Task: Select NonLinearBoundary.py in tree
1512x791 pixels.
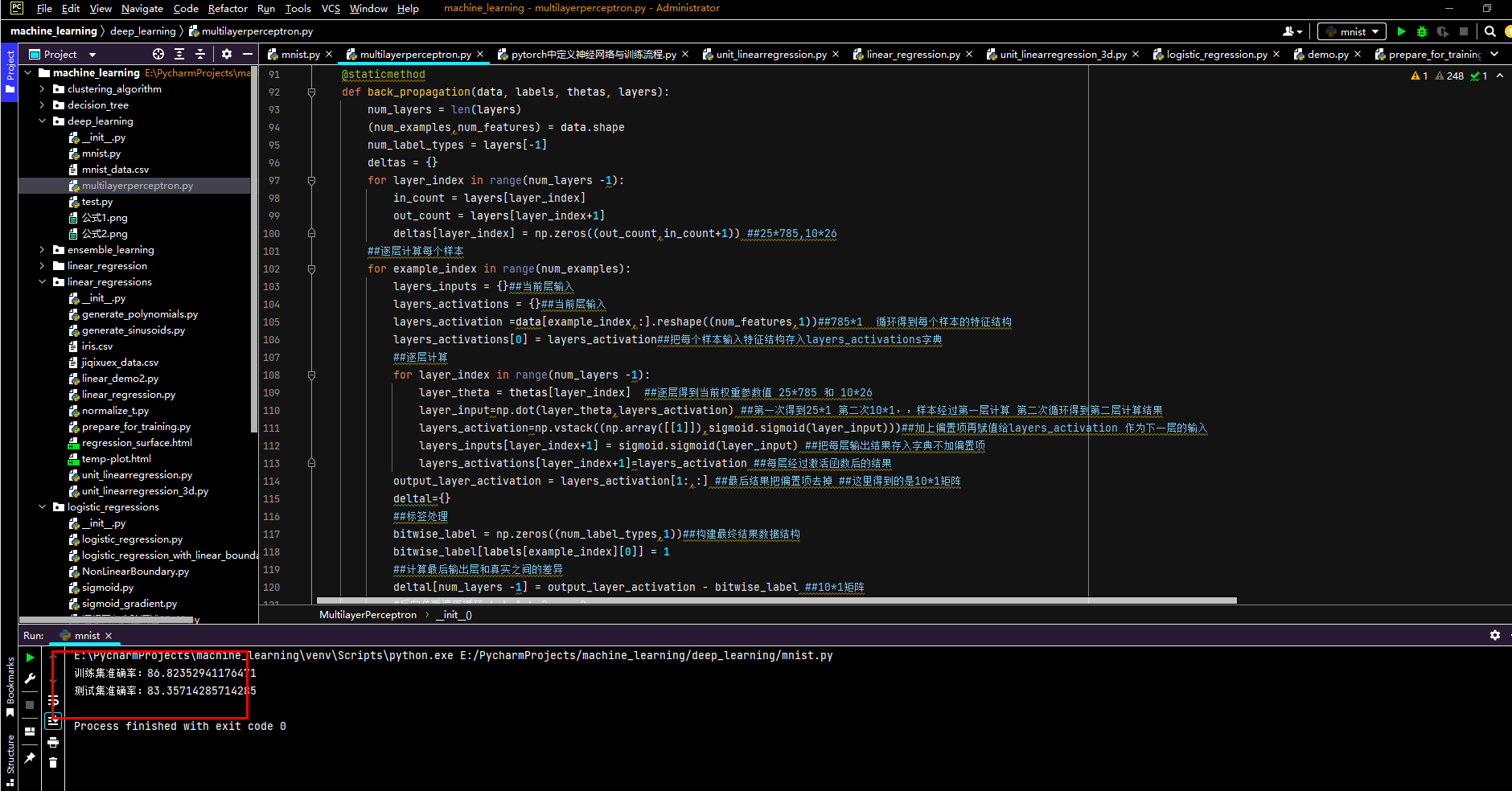Action: [x=135, y=572]
